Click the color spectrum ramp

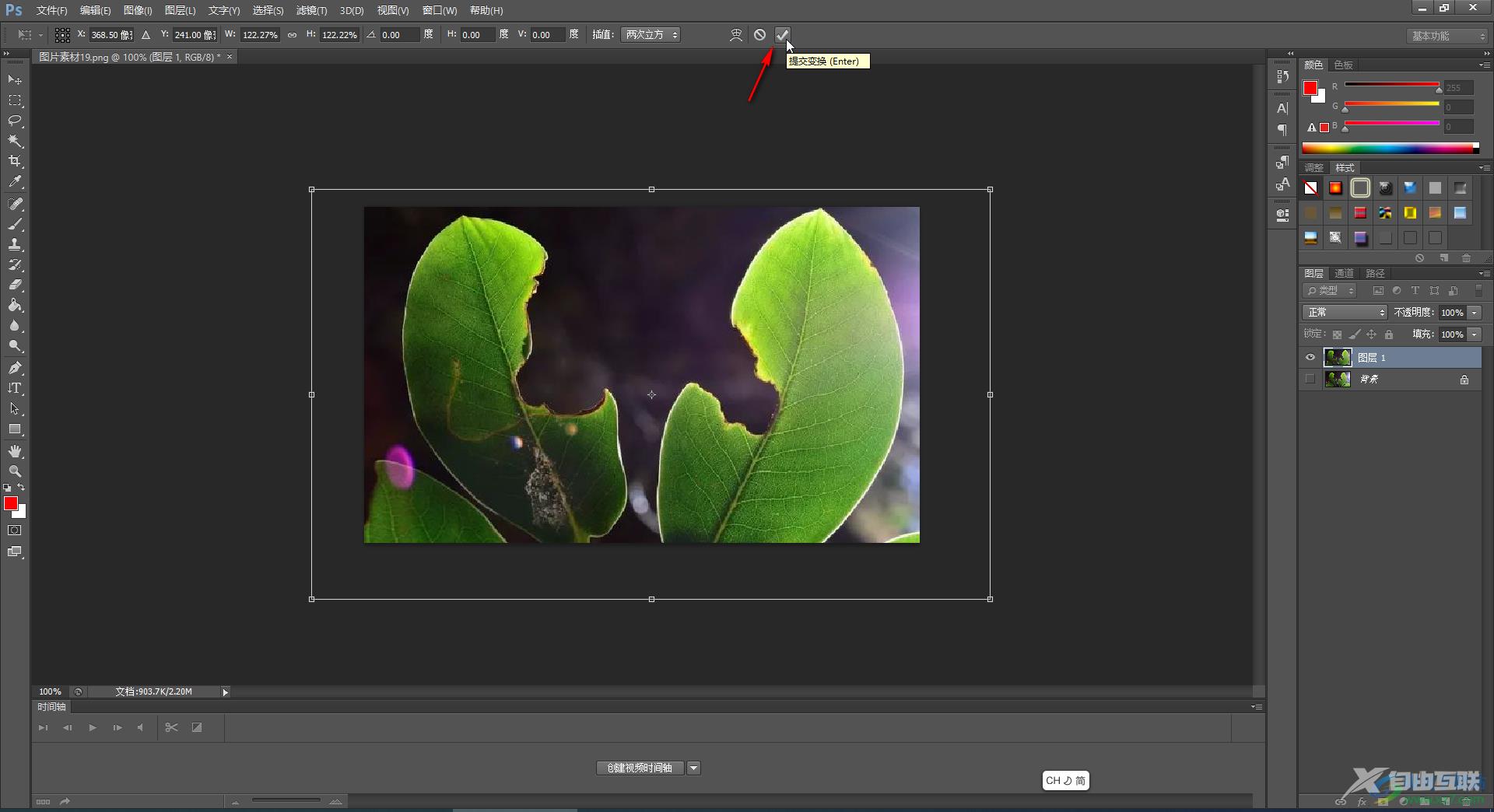1391,148
